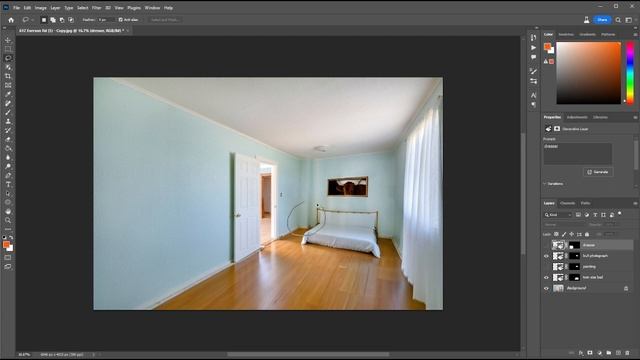Select the History Brush tool

coord(8,130)
